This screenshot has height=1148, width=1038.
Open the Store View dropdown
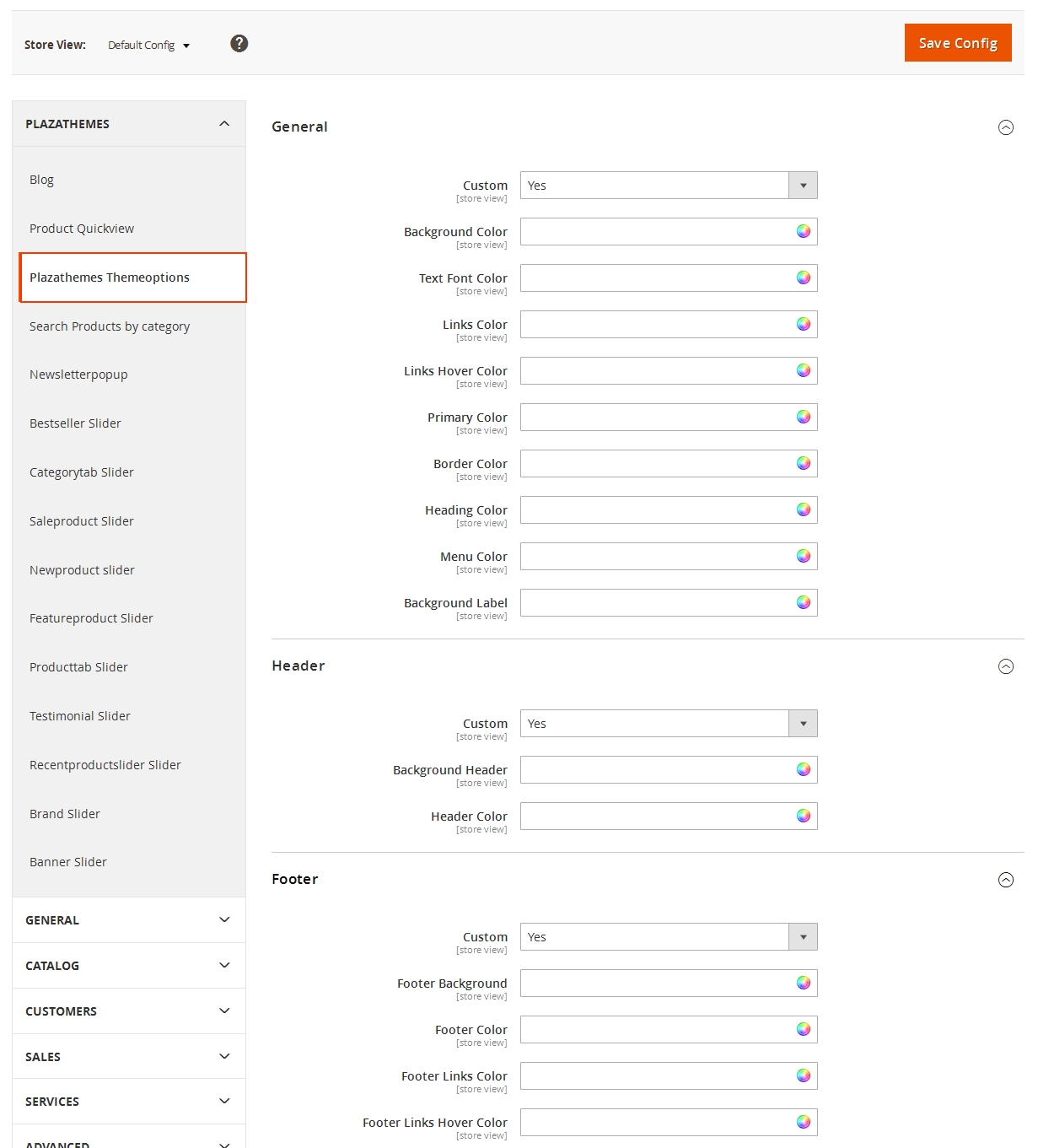point(149,46)
